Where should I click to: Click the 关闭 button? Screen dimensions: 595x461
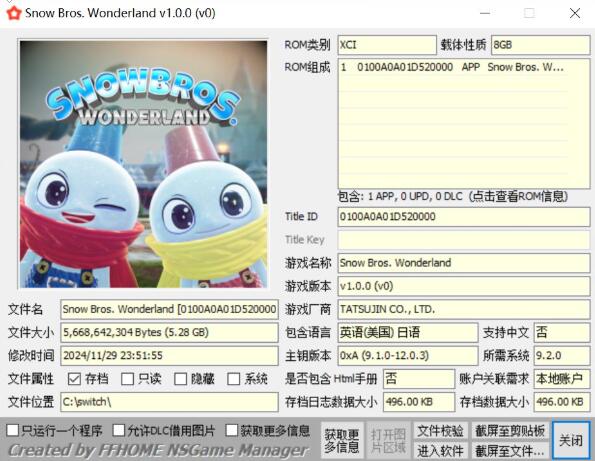click(571, 440)
